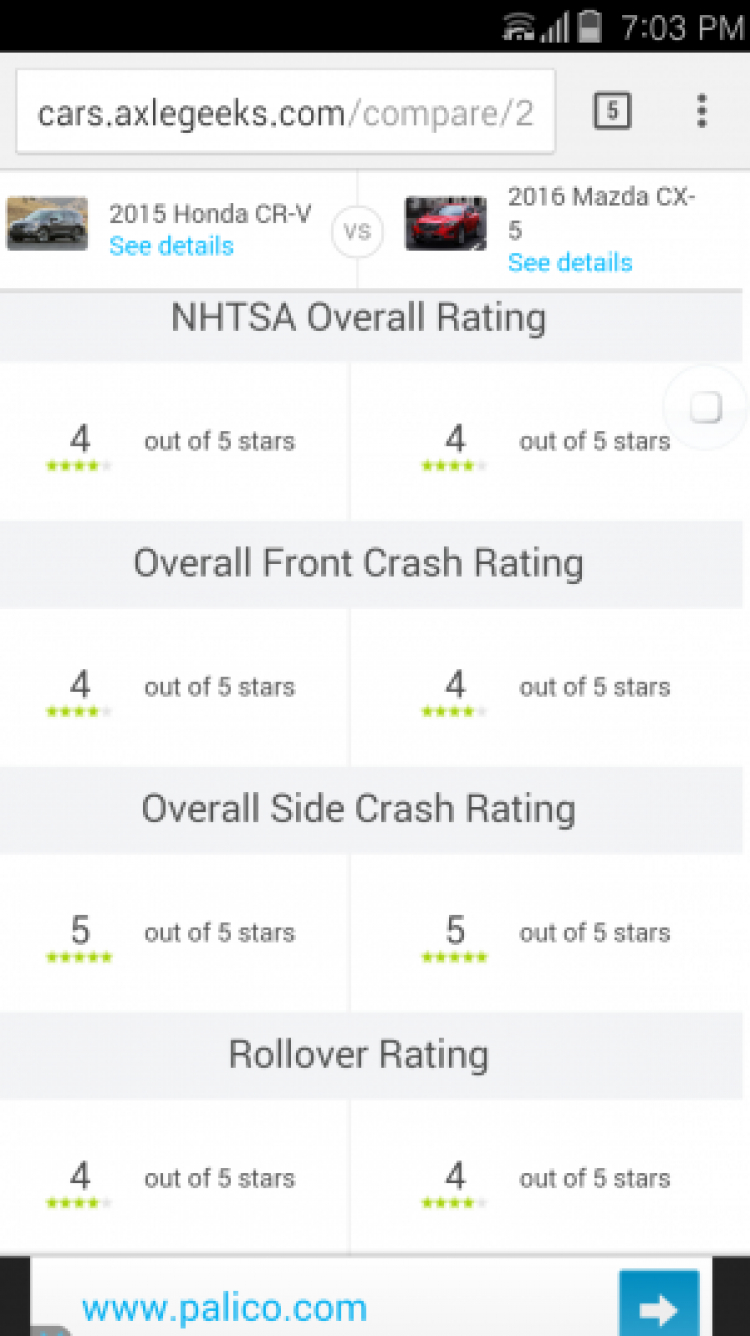This screenshot has width=750, height=1336.
Task: Open the 2015 Honda CR-V thumbnail image
Action: point(47,223)
